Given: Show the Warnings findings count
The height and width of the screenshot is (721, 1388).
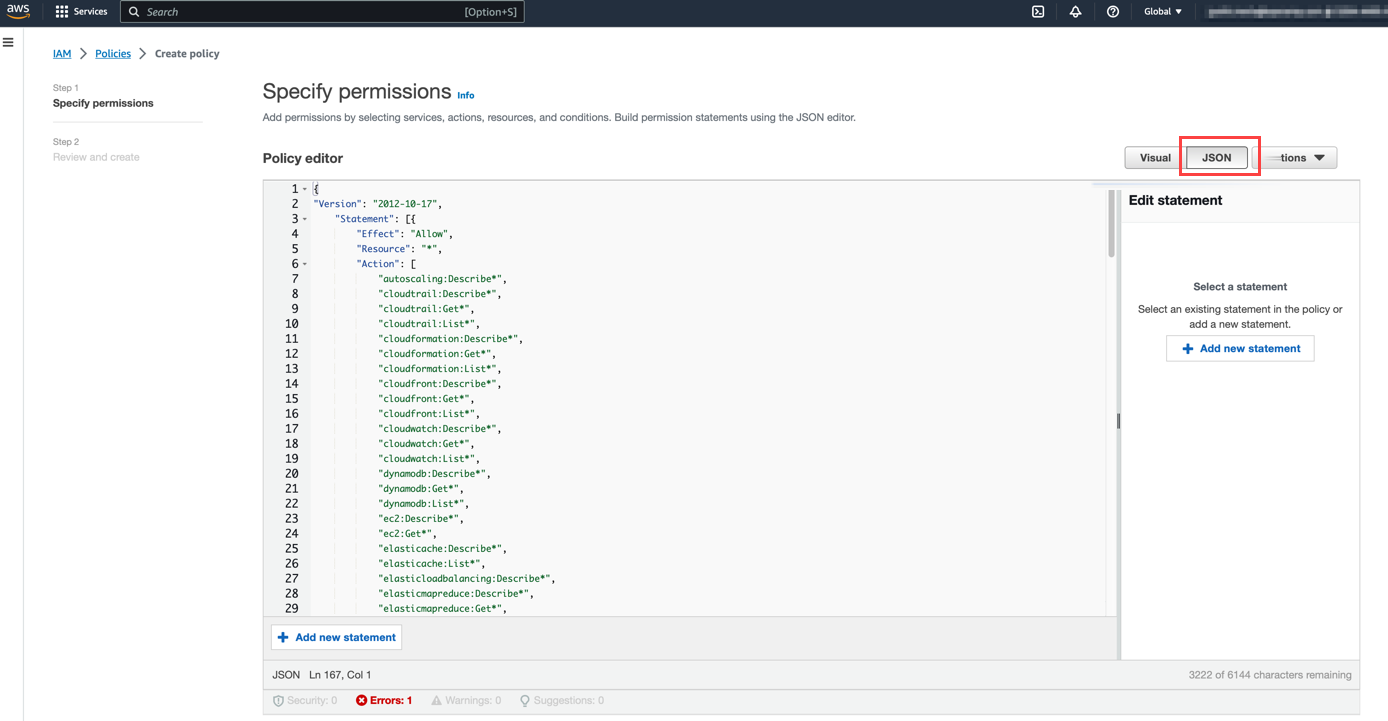Looking at the screenshot, I should coord(466,701).
